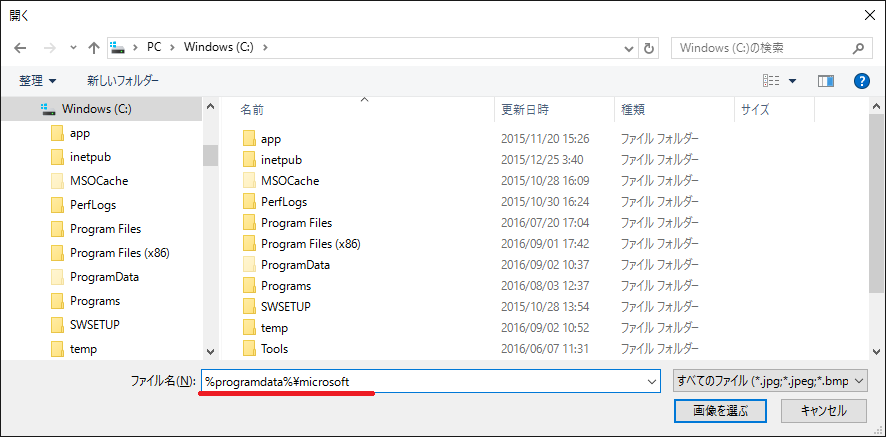Click the 画像を選ぶ button

point(706,410)
